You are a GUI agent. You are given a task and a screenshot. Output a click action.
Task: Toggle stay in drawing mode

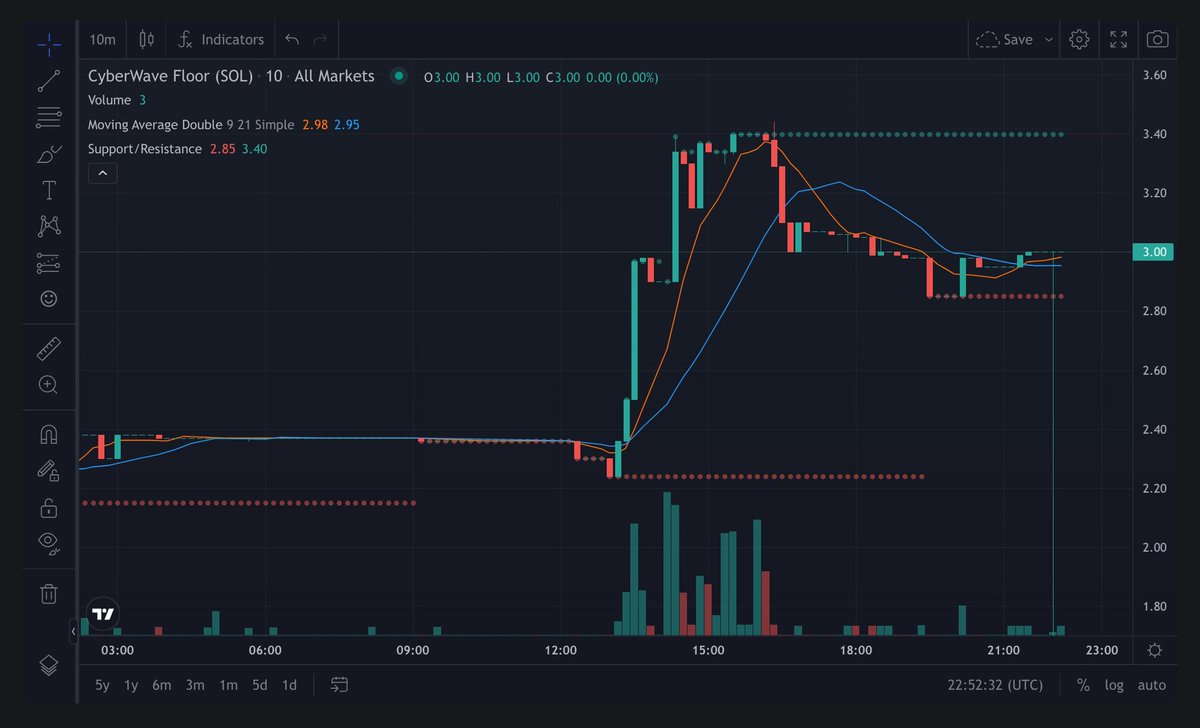48,470
